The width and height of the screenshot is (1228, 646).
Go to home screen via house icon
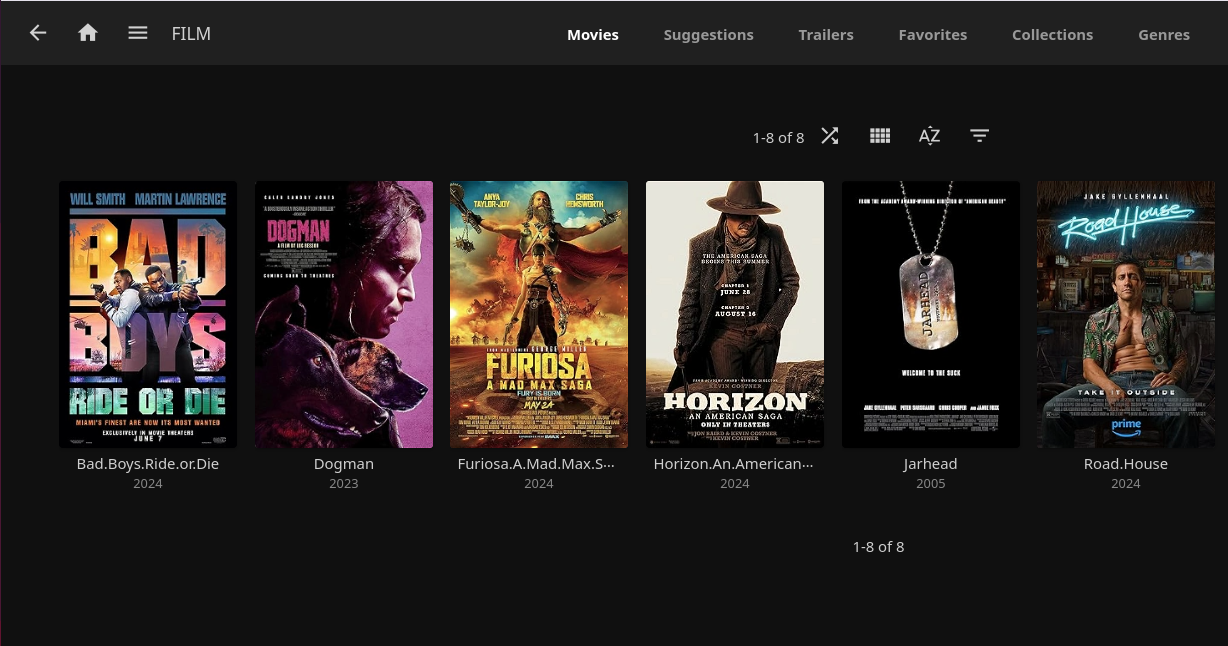pyautogui.click(x=88, y=33)
